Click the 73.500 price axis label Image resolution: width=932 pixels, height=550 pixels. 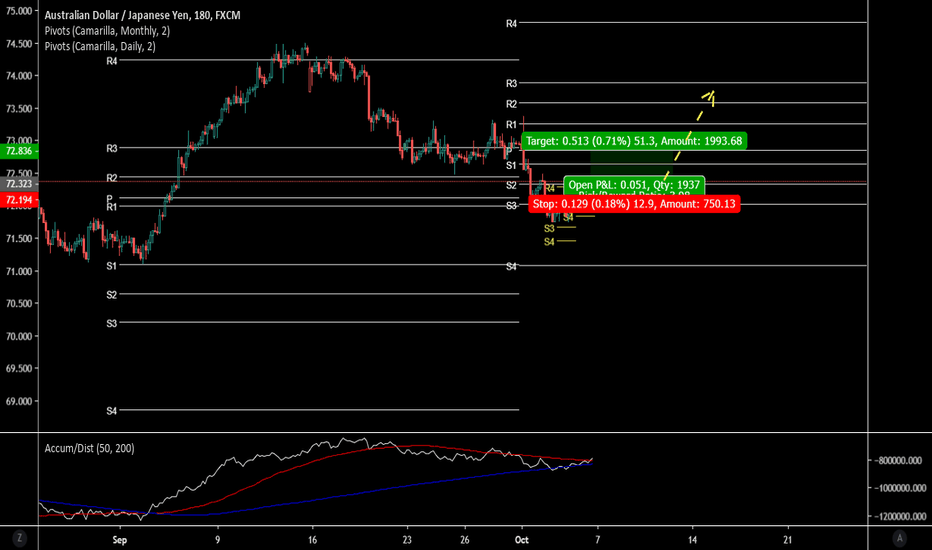[x=18, y=109]
